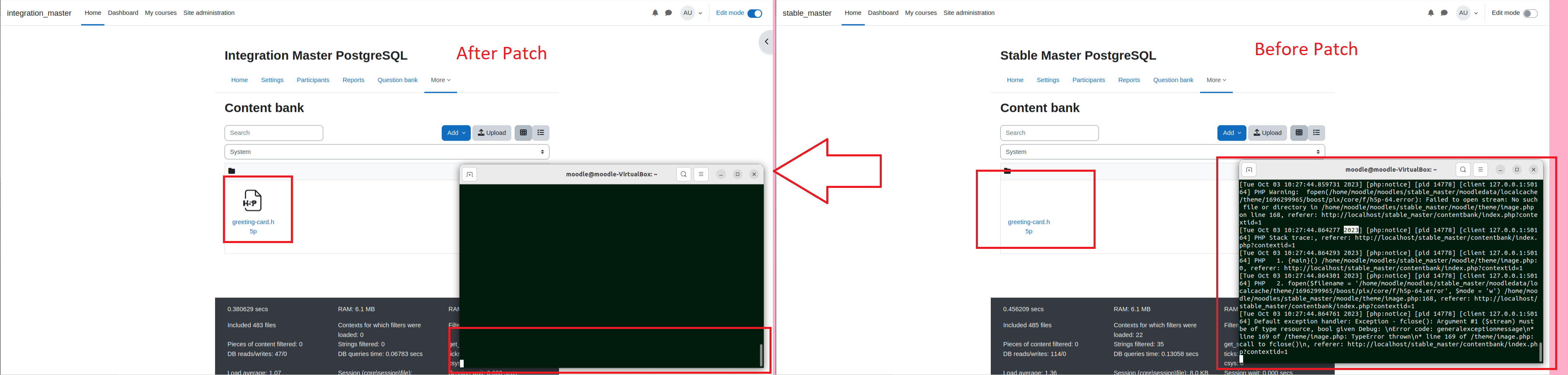Open My courses in integration_master top bar
1568x375 pixels.
tap(161, 13)
